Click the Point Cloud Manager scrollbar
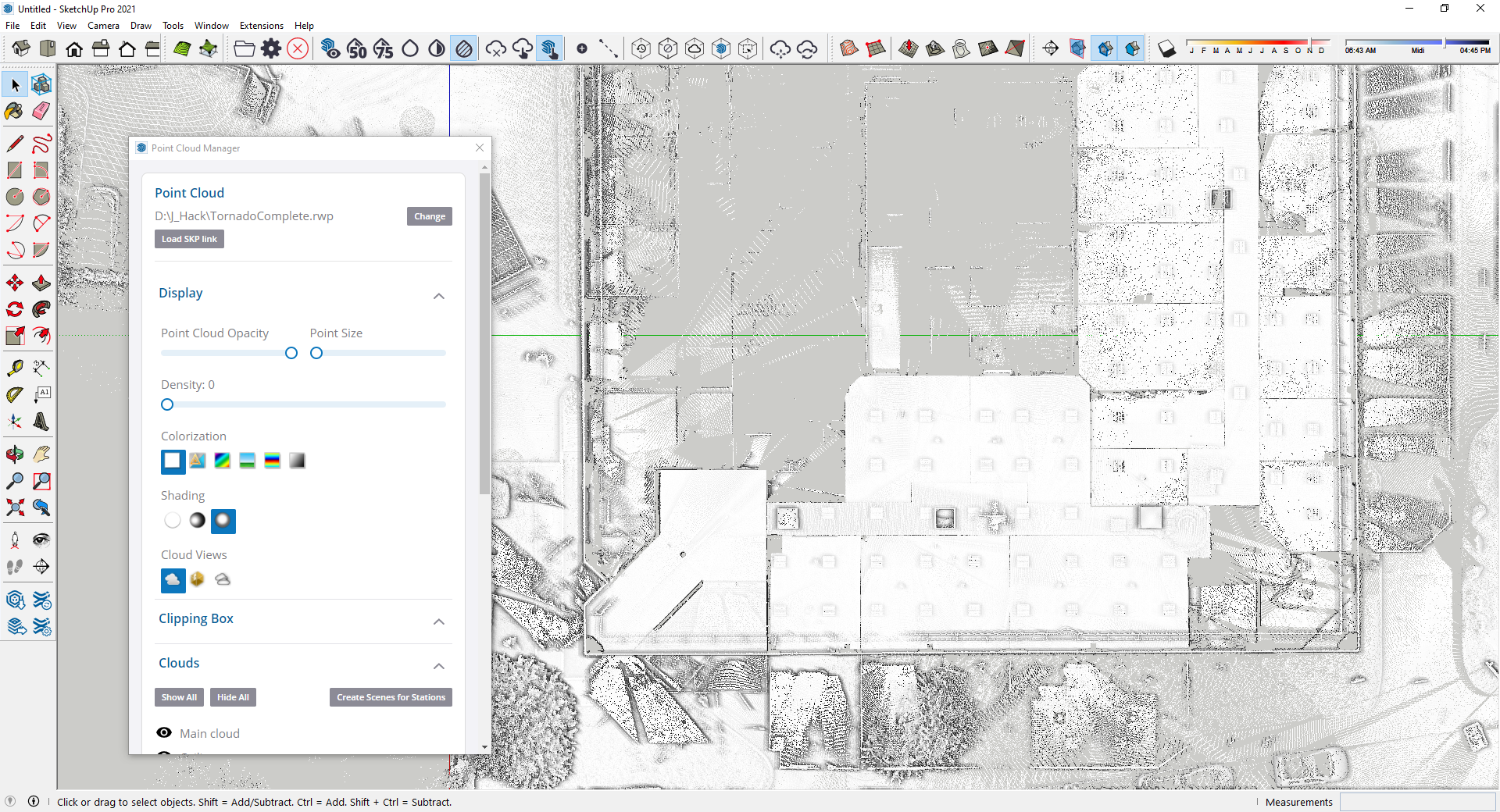The height and width of the screenshot is (812, 1500). pyautogui.click(x=484, y=333)
